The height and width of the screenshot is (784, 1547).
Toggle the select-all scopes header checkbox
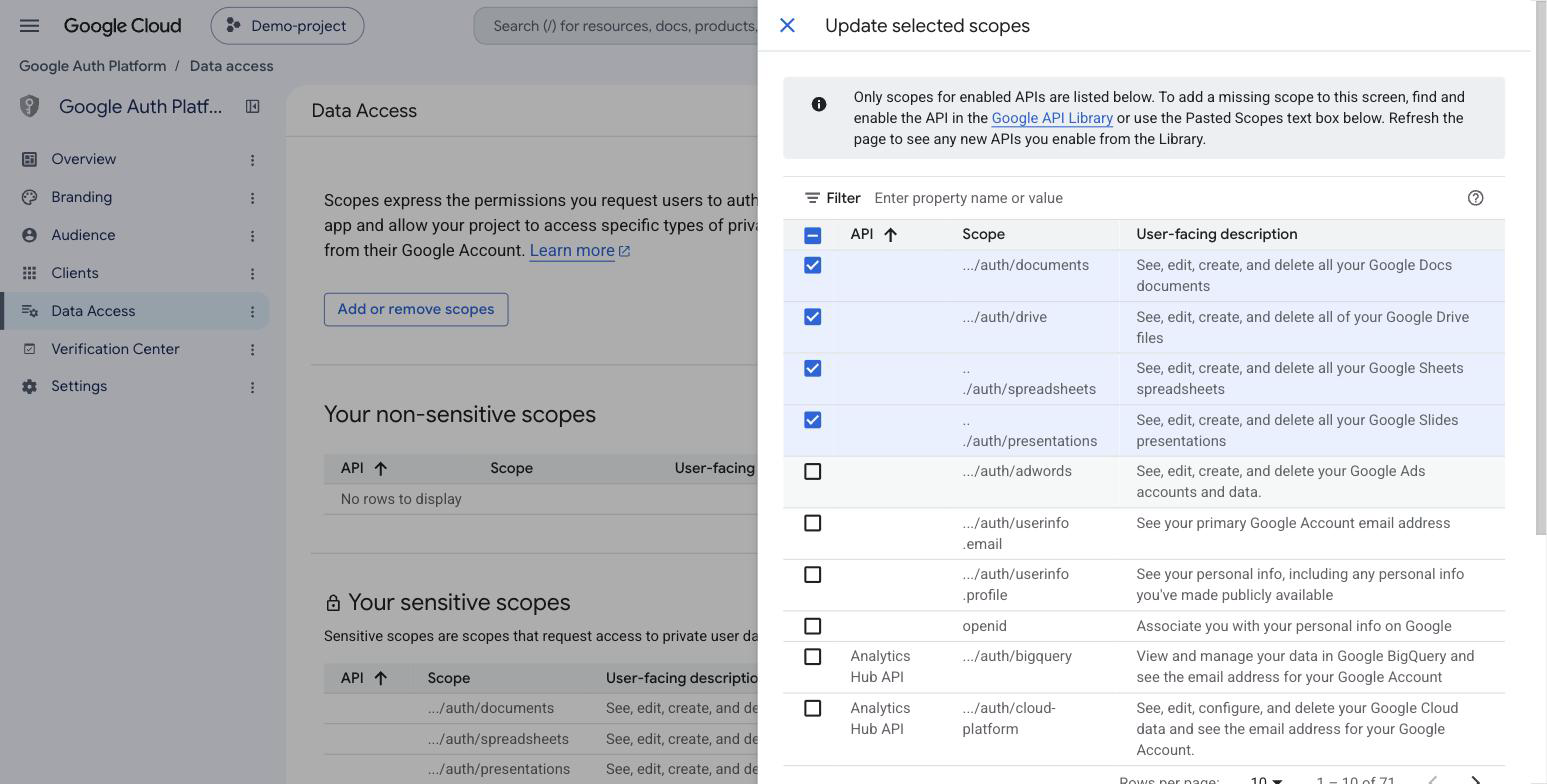(813, 235)
